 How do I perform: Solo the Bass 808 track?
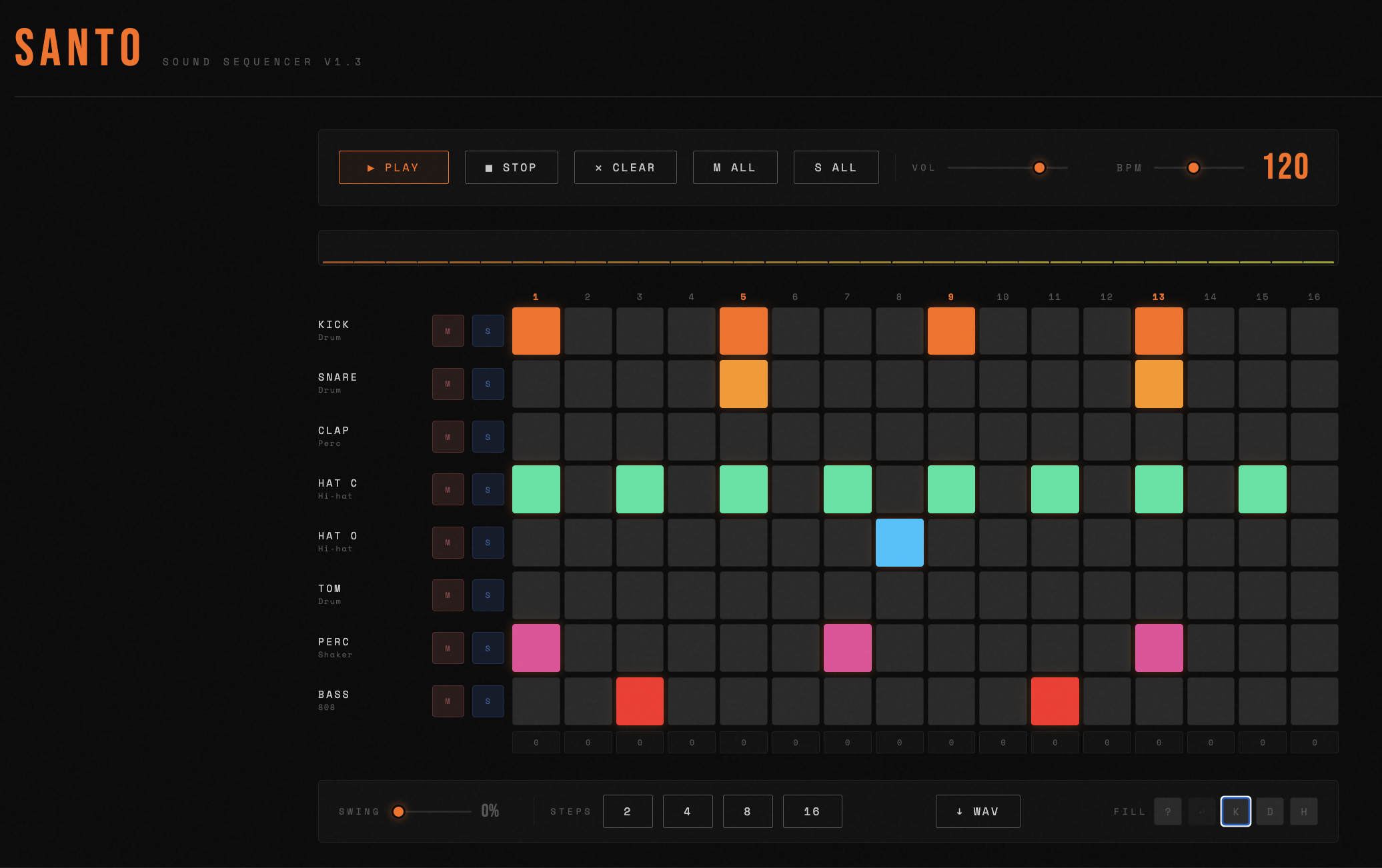(488, 701)
